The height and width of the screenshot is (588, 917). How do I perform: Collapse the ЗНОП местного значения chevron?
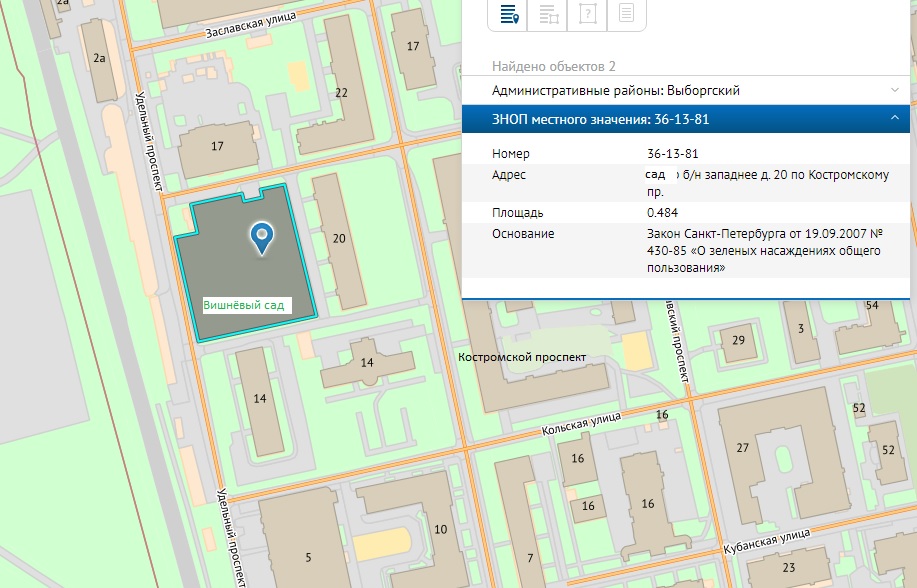894,120
